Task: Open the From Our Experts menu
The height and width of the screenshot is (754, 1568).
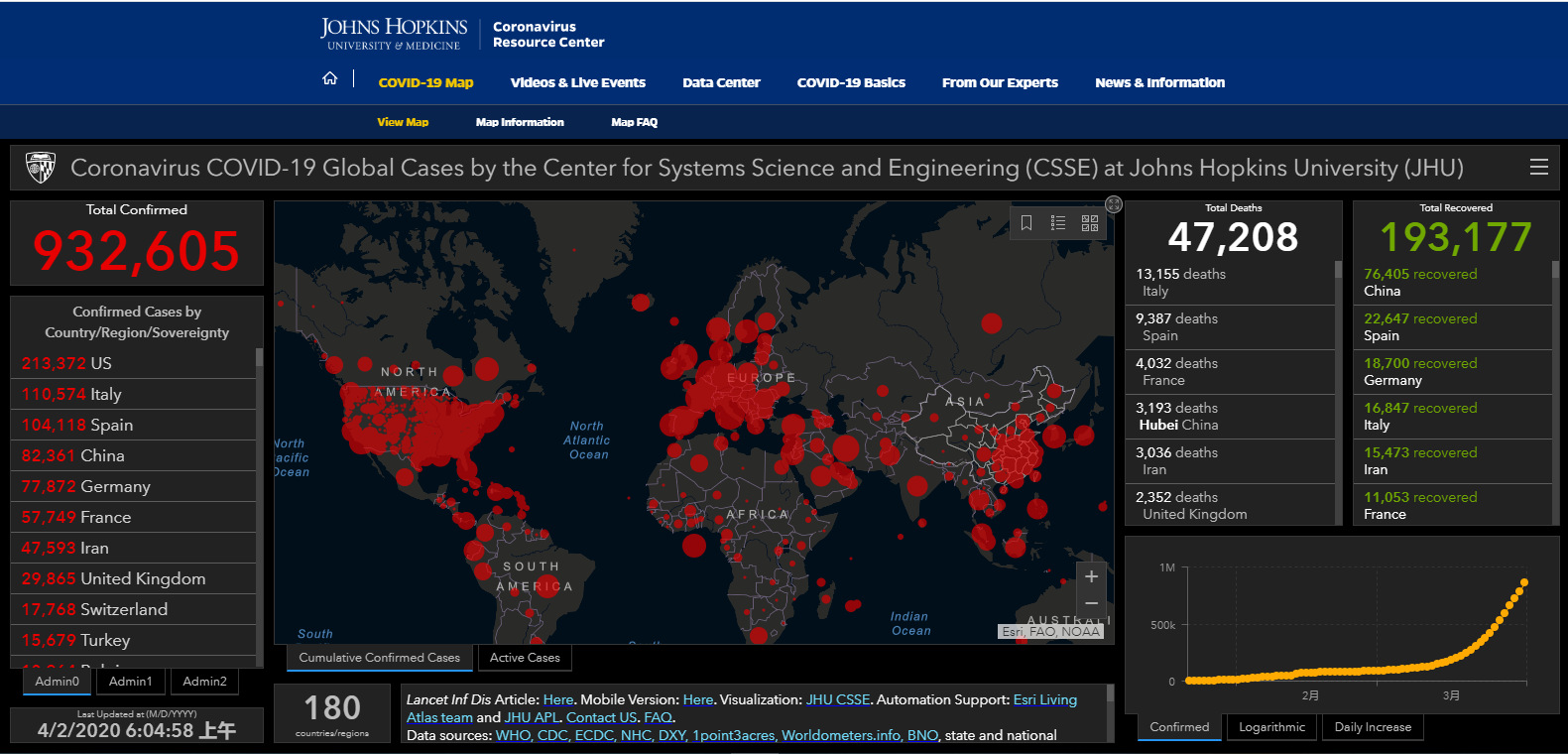Action: [1000, 82]
